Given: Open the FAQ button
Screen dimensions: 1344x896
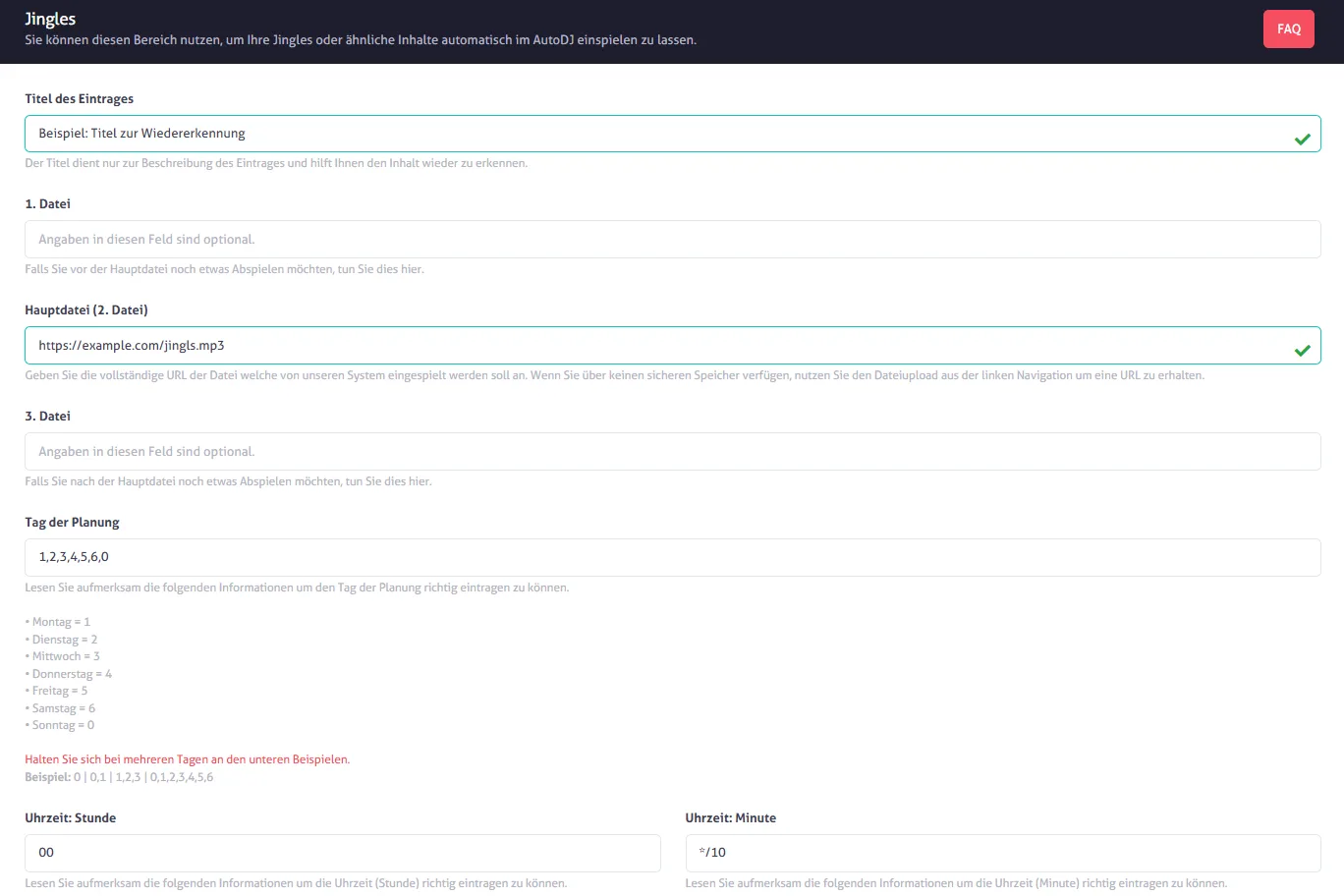Looking at the screenshot, I should pos(1288,29).
